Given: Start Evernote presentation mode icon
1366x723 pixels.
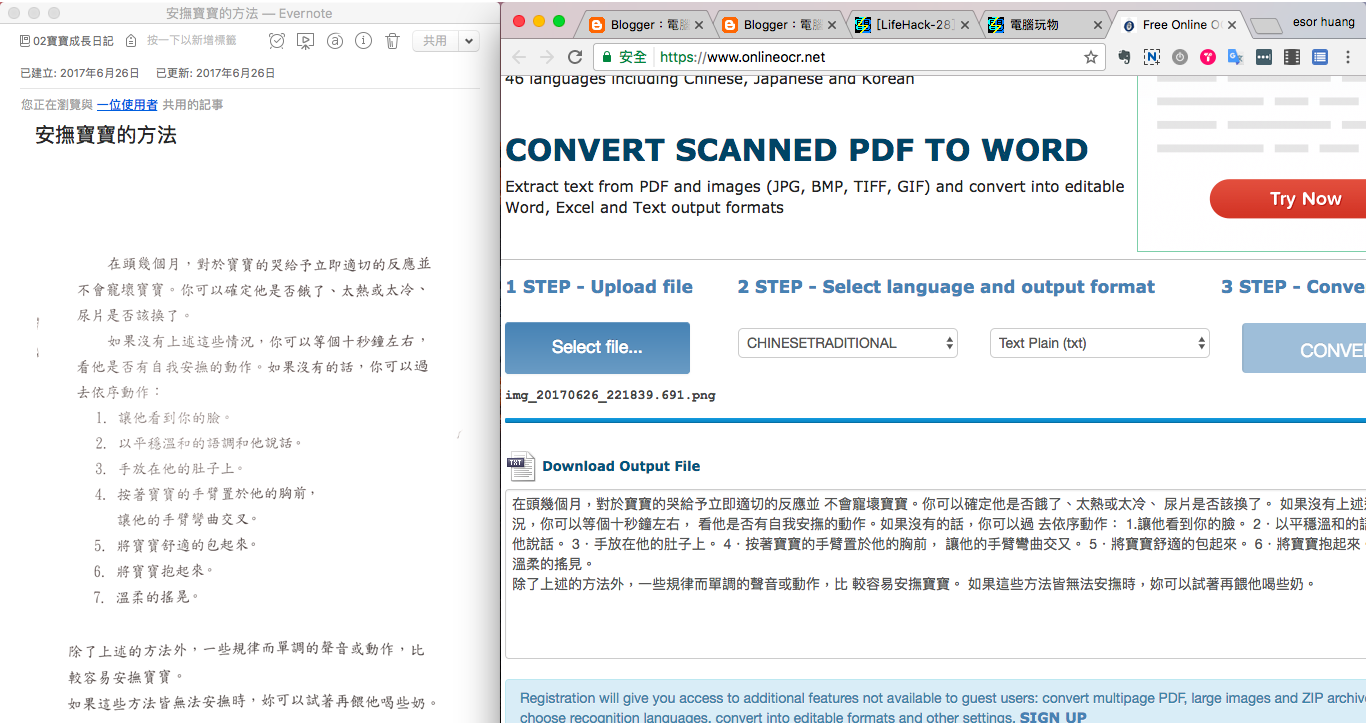Looking at the screenshot, I should coord(306,41).
